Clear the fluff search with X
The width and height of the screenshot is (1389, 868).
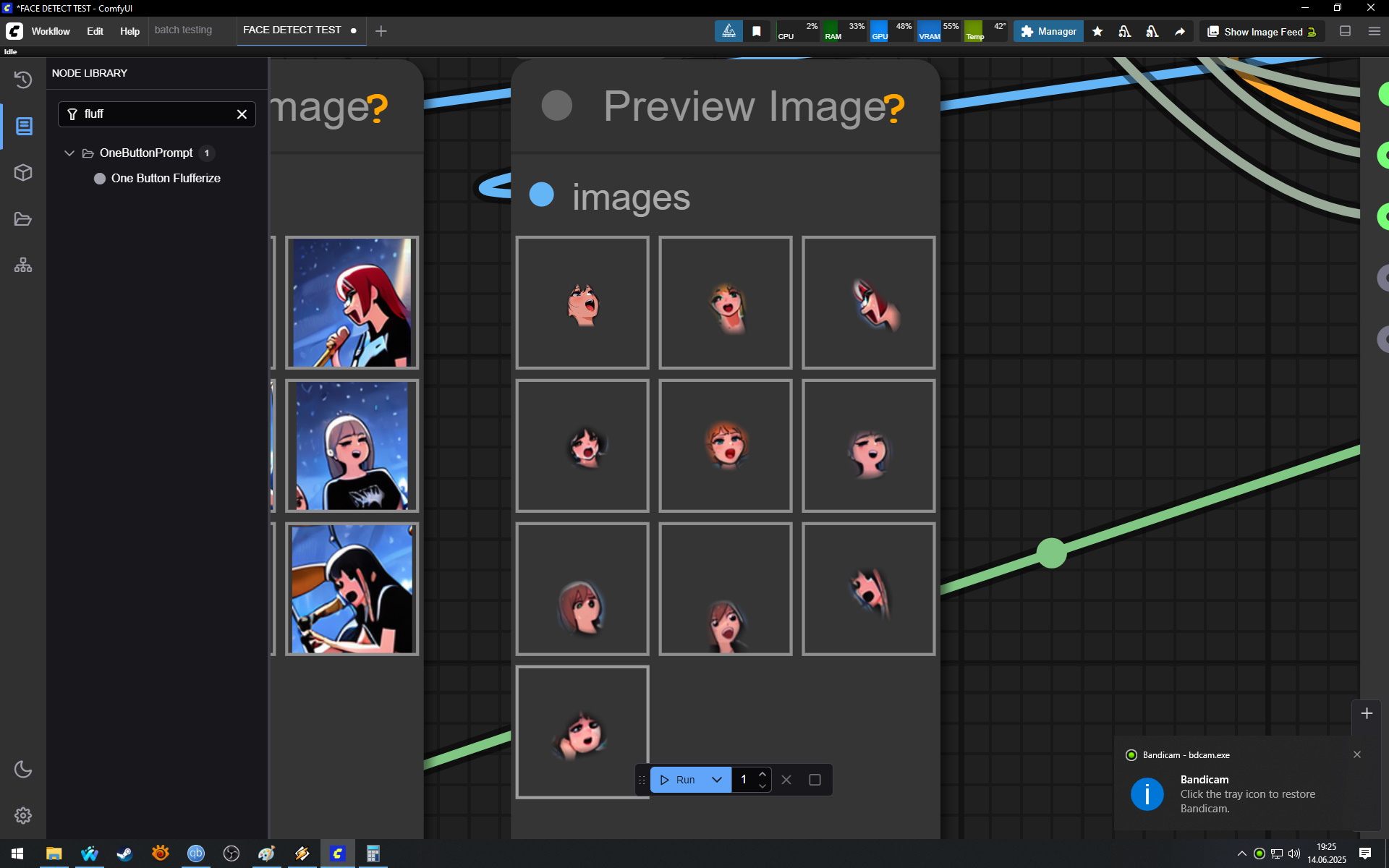click(242, 114)
